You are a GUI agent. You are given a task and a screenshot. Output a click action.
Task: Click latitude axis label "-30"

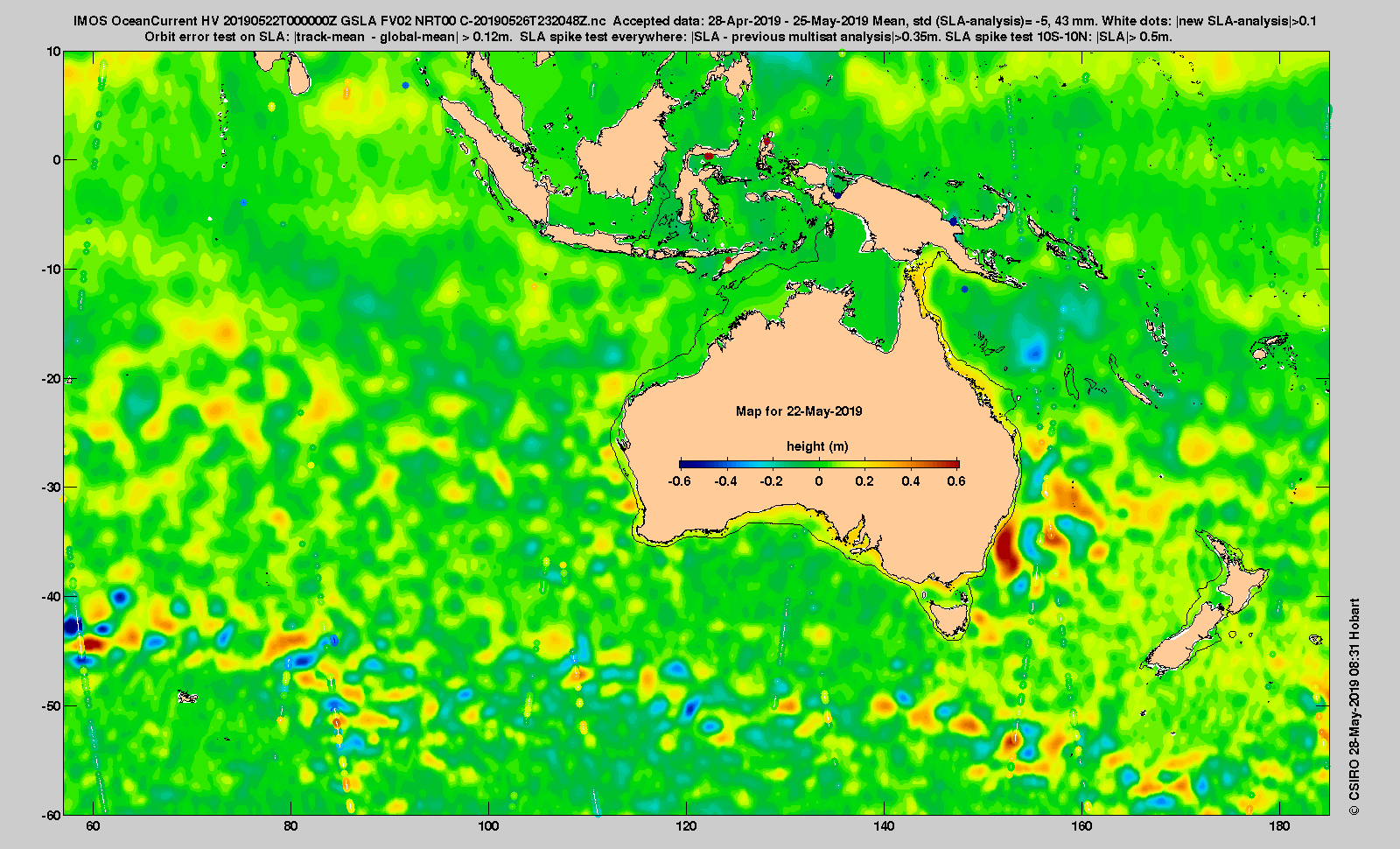click(x=52, y=488)
